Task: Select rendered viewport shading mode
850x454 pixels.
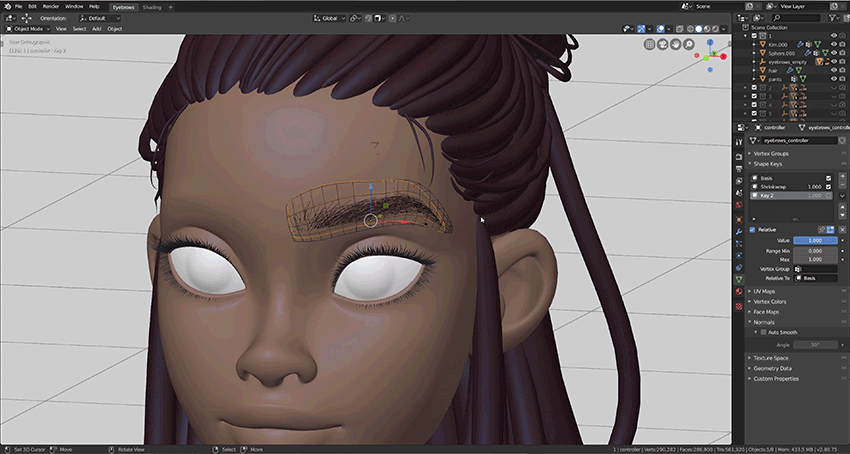Action: pyautogui.click(x=715, y=29)
